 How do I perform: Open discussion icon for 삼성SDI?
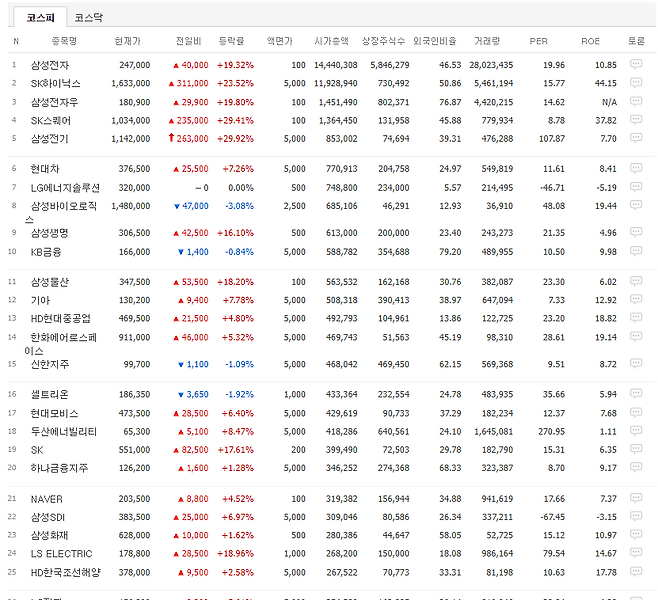[636, 516]
